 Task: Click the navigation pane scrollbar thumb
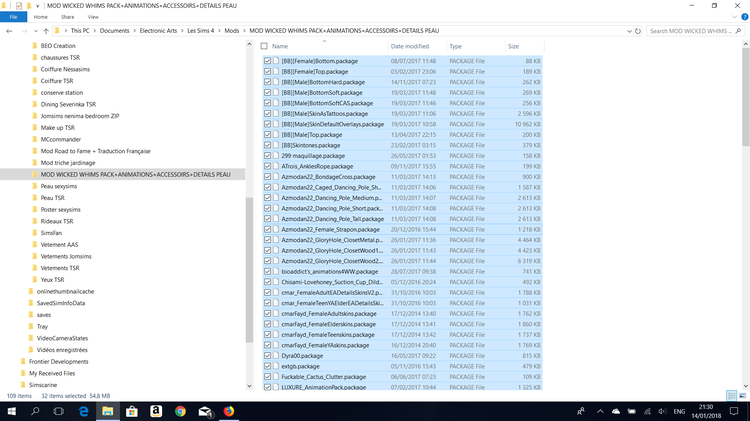tap(249, 269)
